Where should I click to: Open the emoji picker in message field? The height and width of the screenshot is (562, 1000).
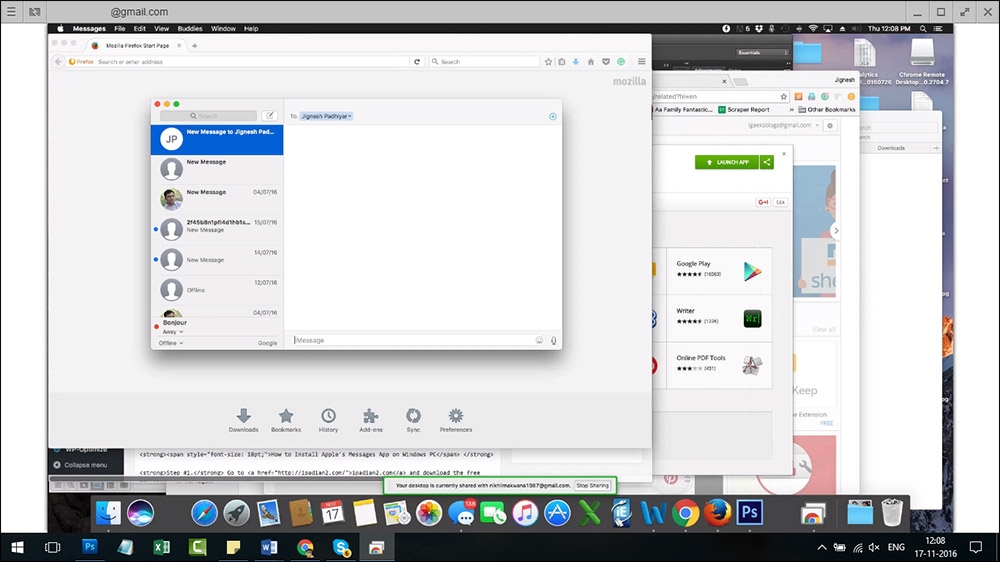coord(540,341)
